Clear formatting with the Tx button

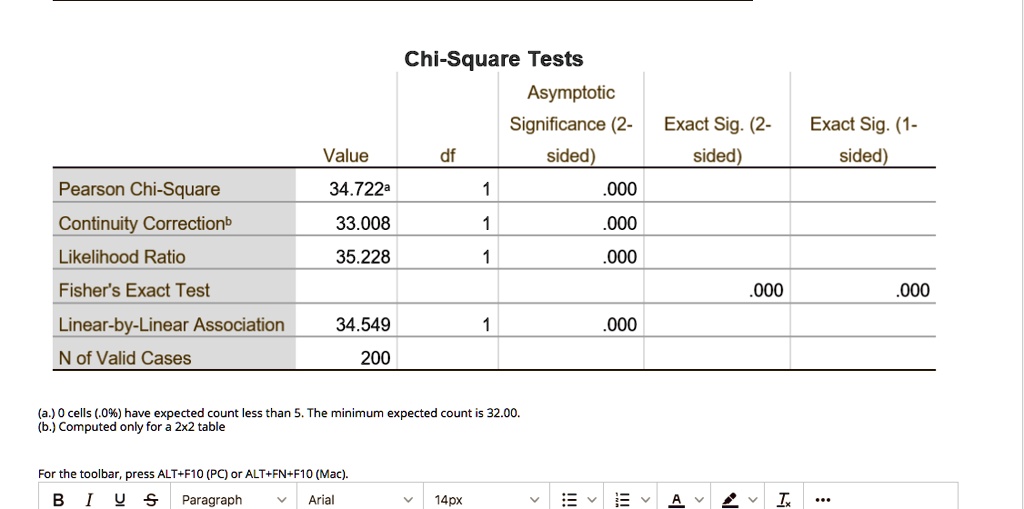tap(784, 500)
